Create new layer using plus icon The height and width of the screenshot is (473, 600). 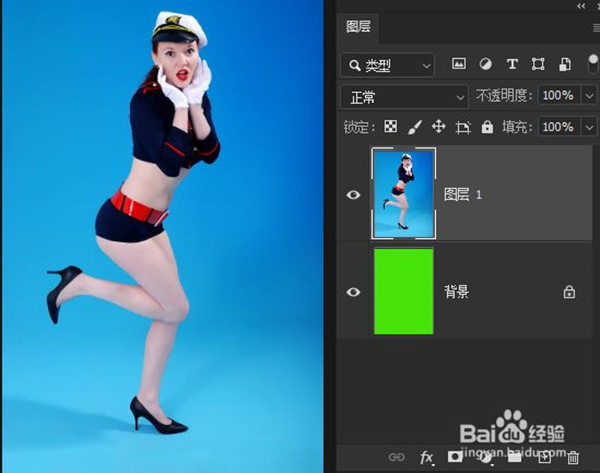[545, 457]
